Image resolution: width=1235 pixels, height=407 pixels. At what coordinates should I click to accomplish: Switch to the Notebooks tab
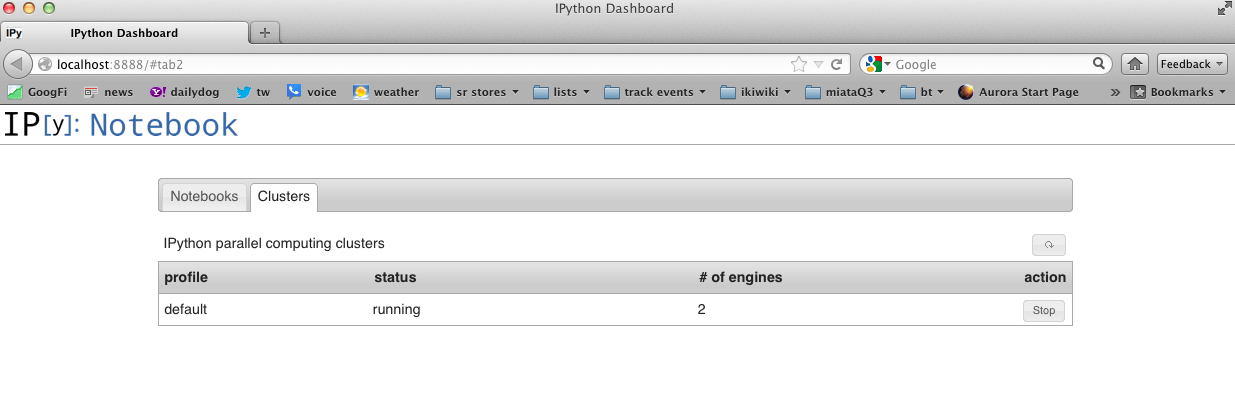pos(204,196)
